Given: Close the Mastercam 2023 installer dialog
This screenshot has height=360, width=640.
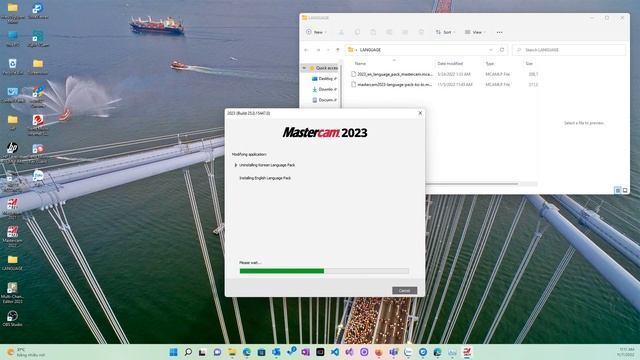Looking at the screenshot, I should tap(420, 113).
